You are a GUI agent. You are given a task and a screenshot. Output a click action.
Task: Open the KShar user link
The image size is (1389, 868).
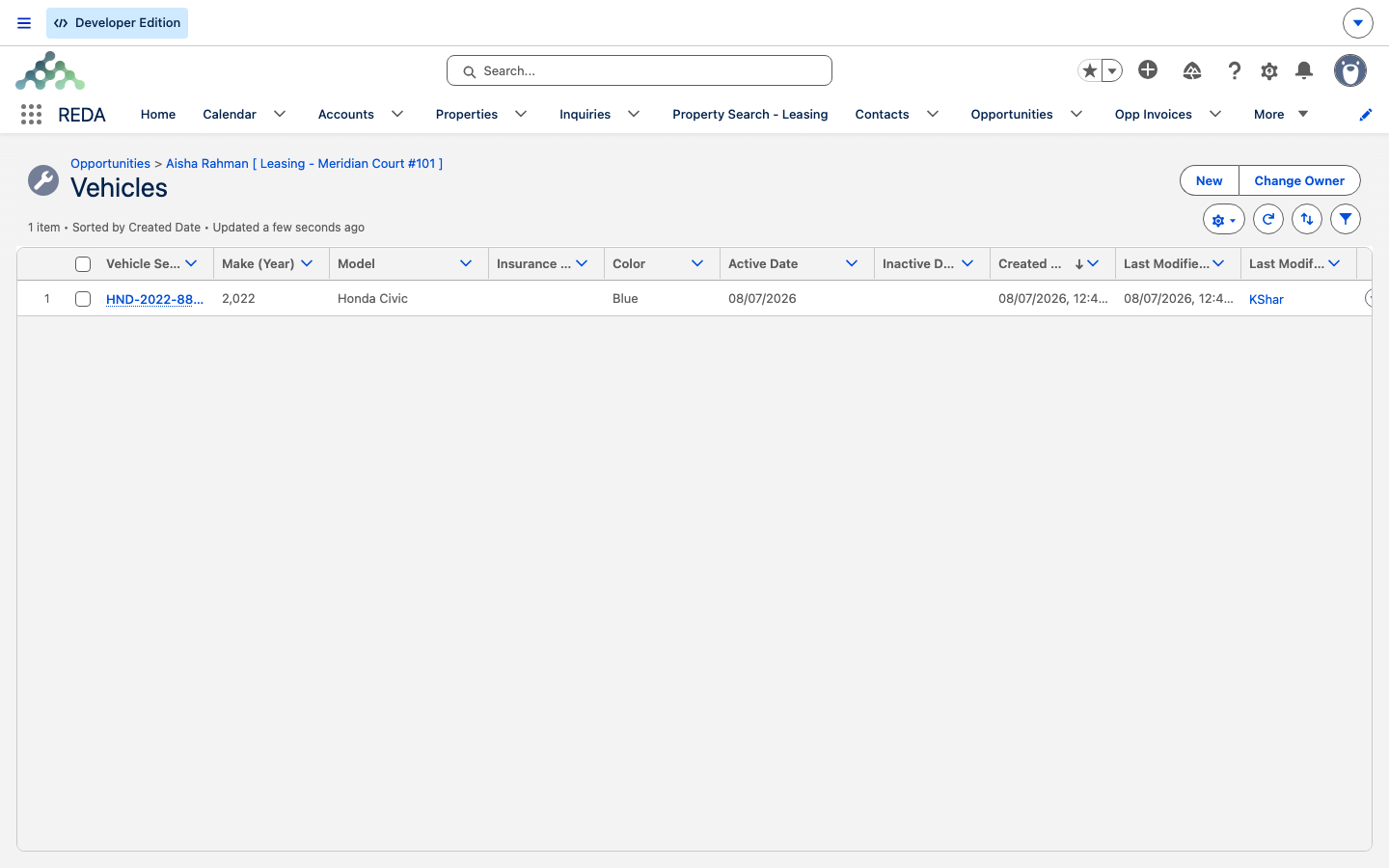[1266, 299]
